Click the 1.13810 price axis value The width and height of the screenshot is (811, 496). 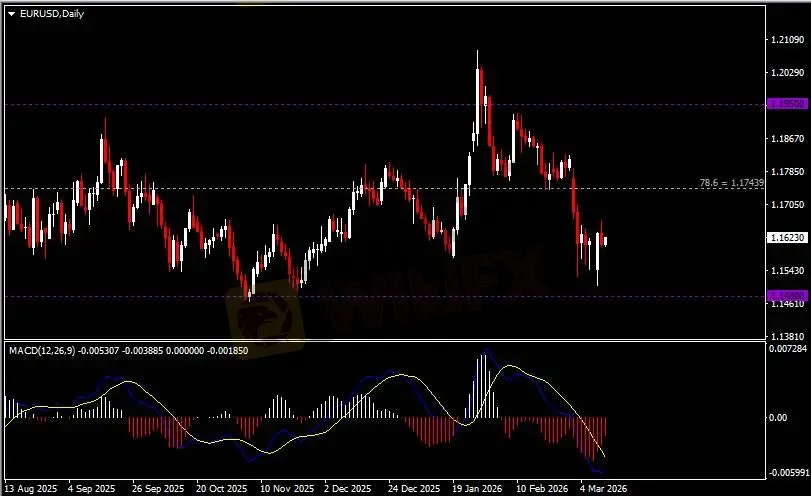[x=787, y=336]
